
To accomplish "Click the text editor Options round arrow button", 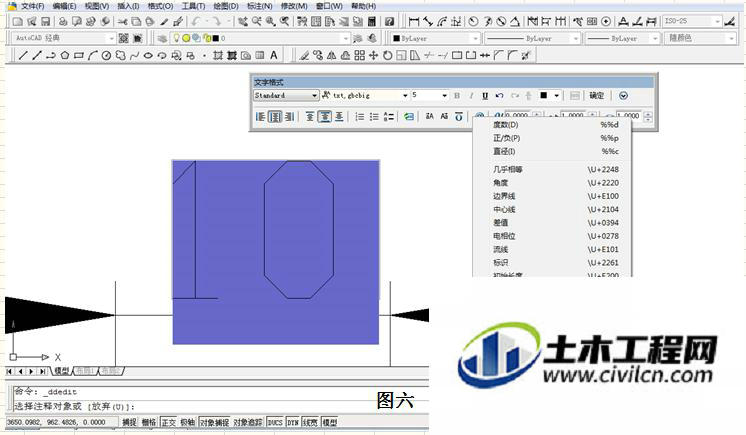I will 623,96.
